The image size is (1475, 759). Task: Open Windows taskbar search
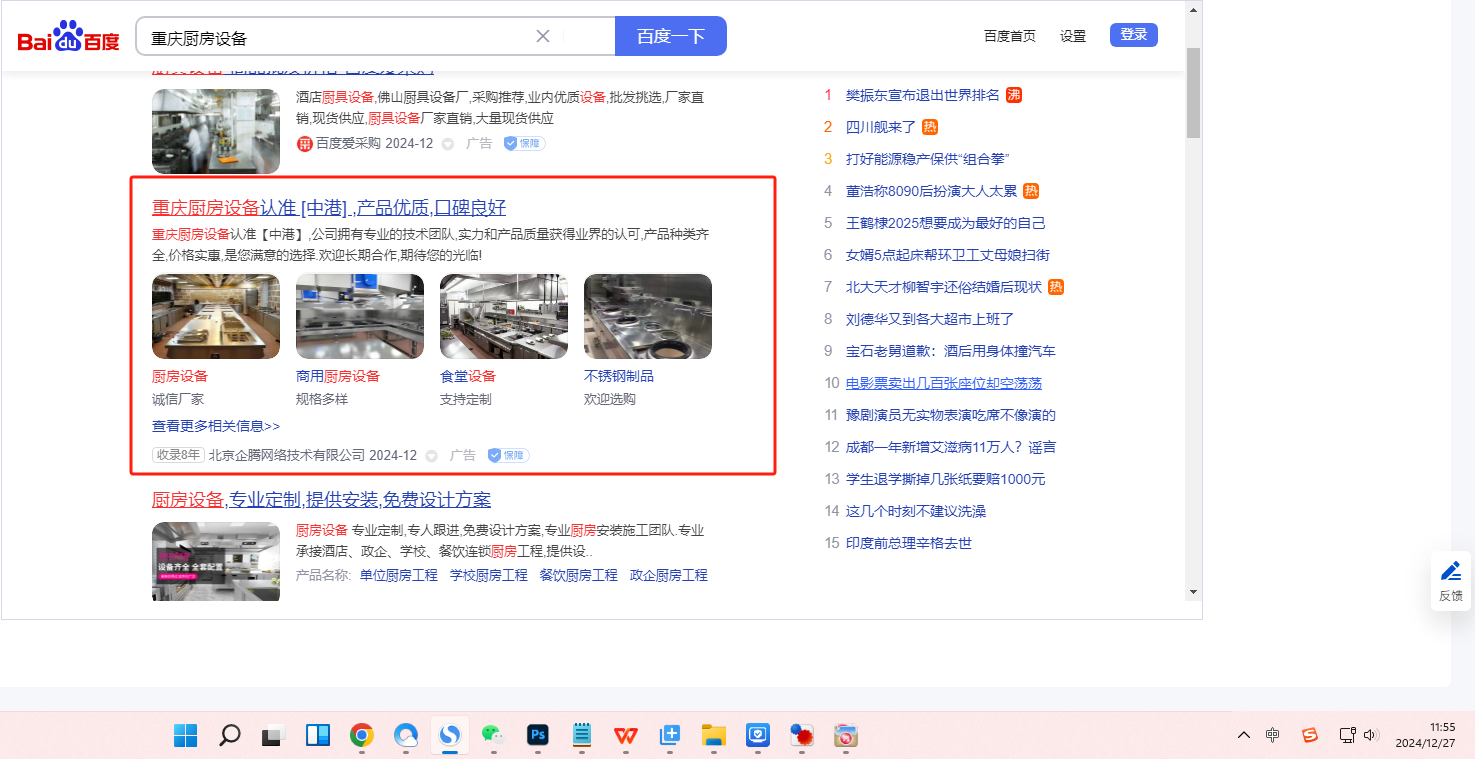[x=229, y=736]
